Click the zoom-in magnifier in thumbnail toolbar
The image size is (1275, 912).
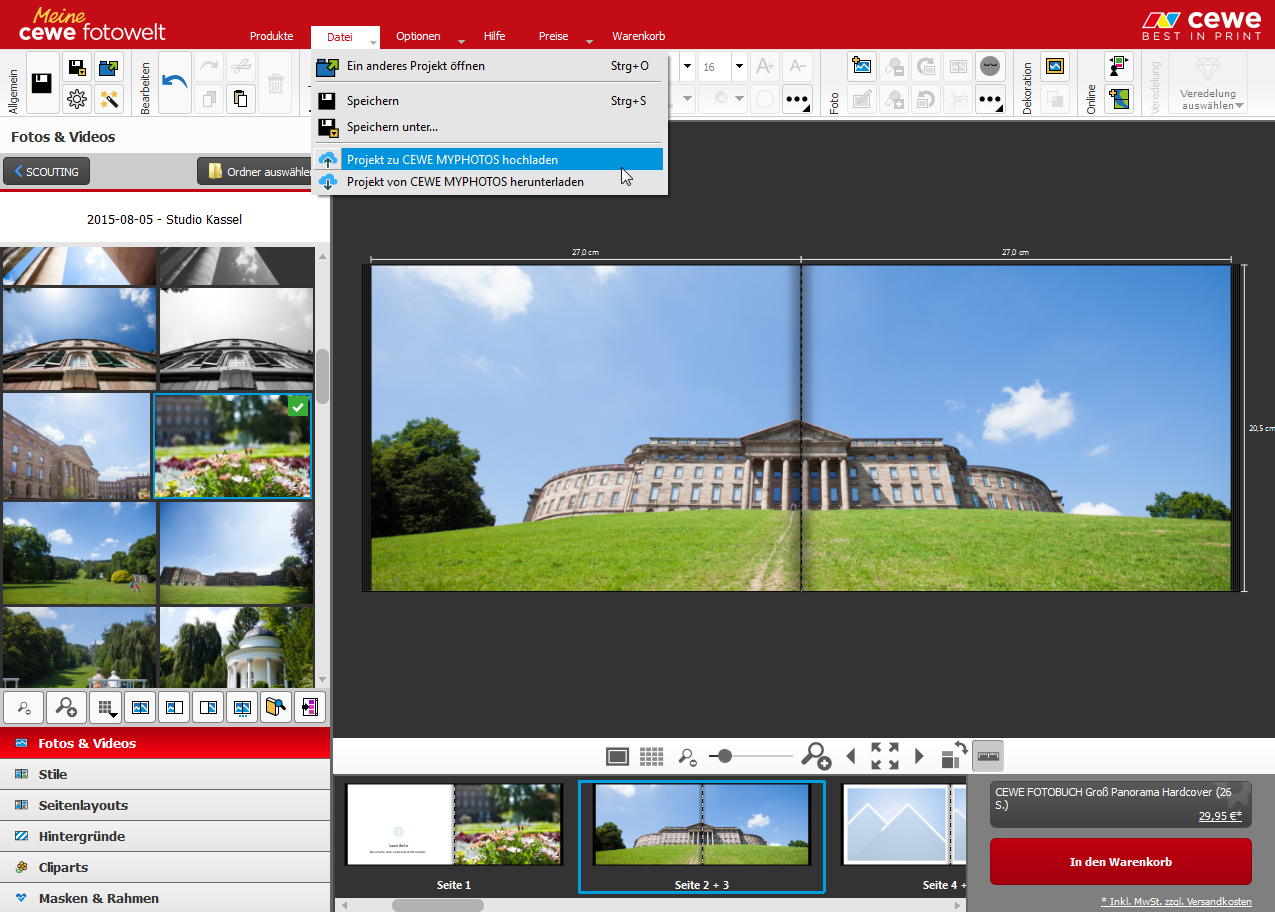point(67,708)
